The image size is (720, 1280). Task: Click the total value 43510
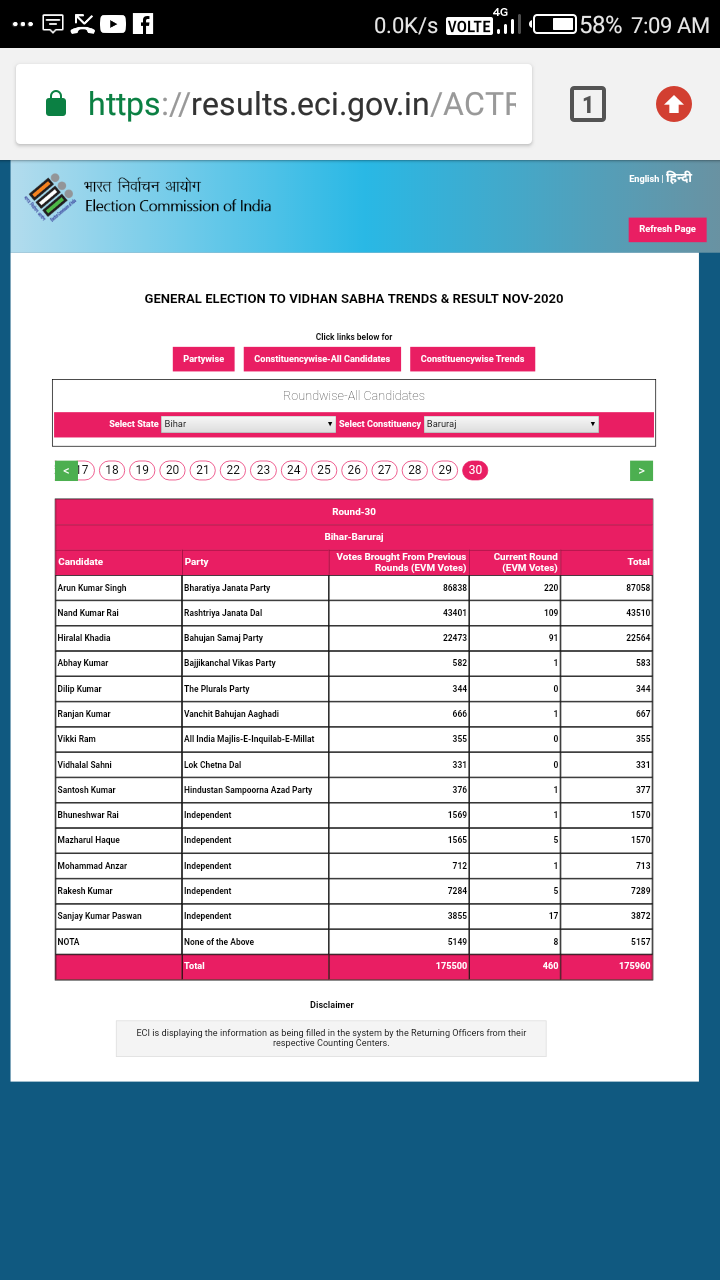click(x=638, y=613)
